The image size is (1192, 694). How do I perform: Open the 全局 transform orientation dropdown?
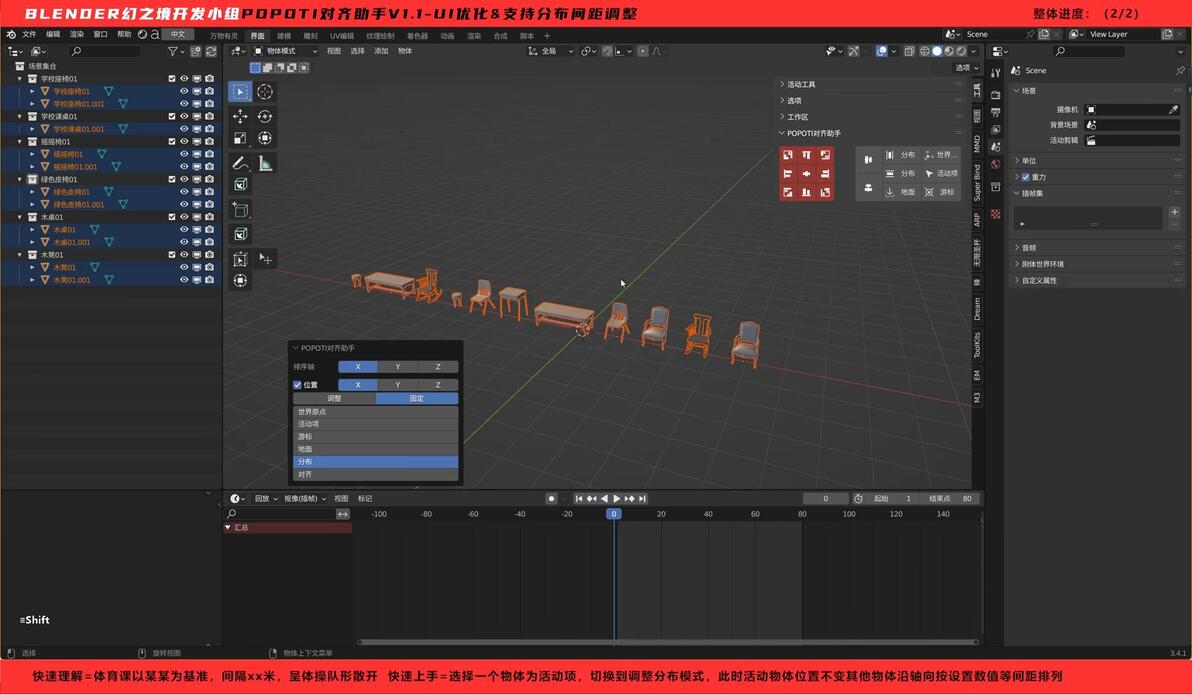(552, 51)
